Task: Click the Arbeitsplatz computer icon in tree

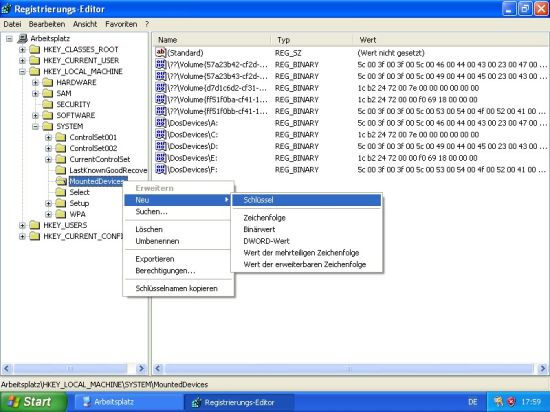Action: click(x=22, y=38)
